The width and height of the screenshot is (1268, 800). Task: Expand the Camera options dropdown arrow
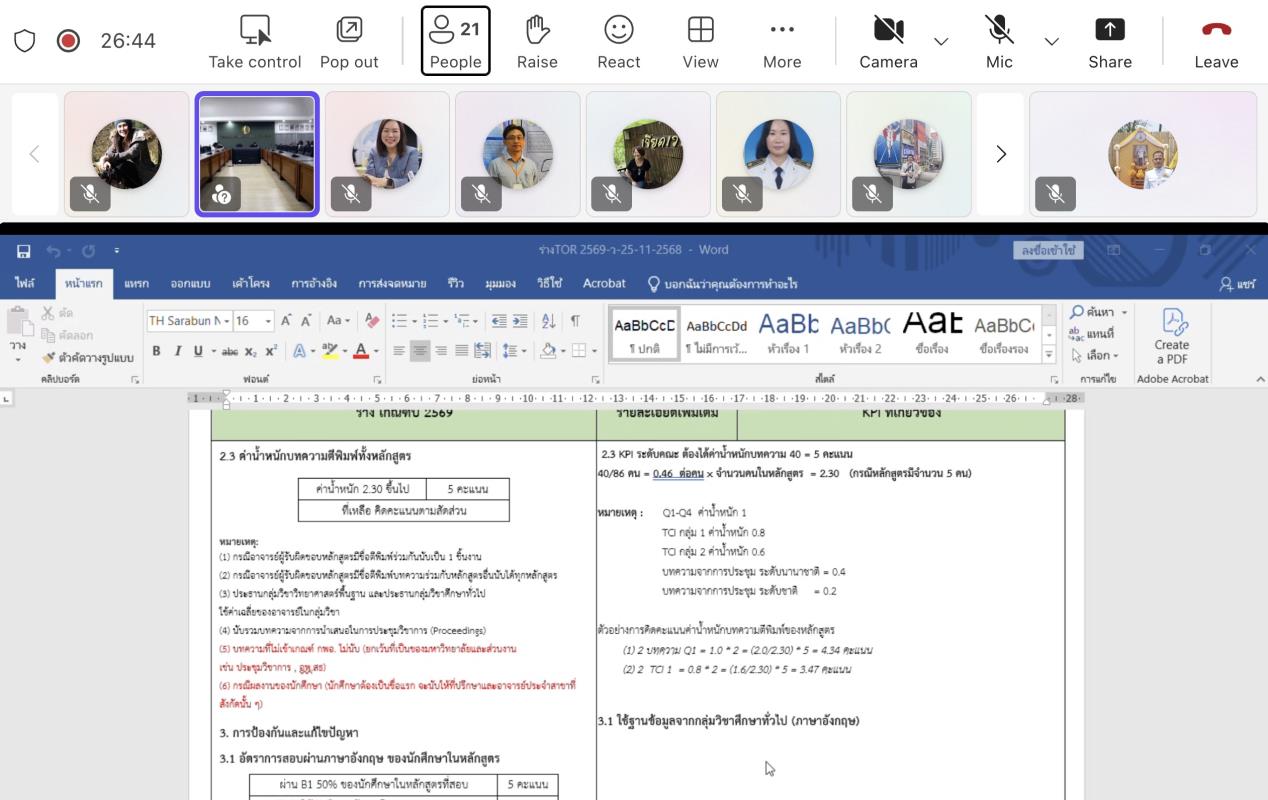tap(941, 42)
